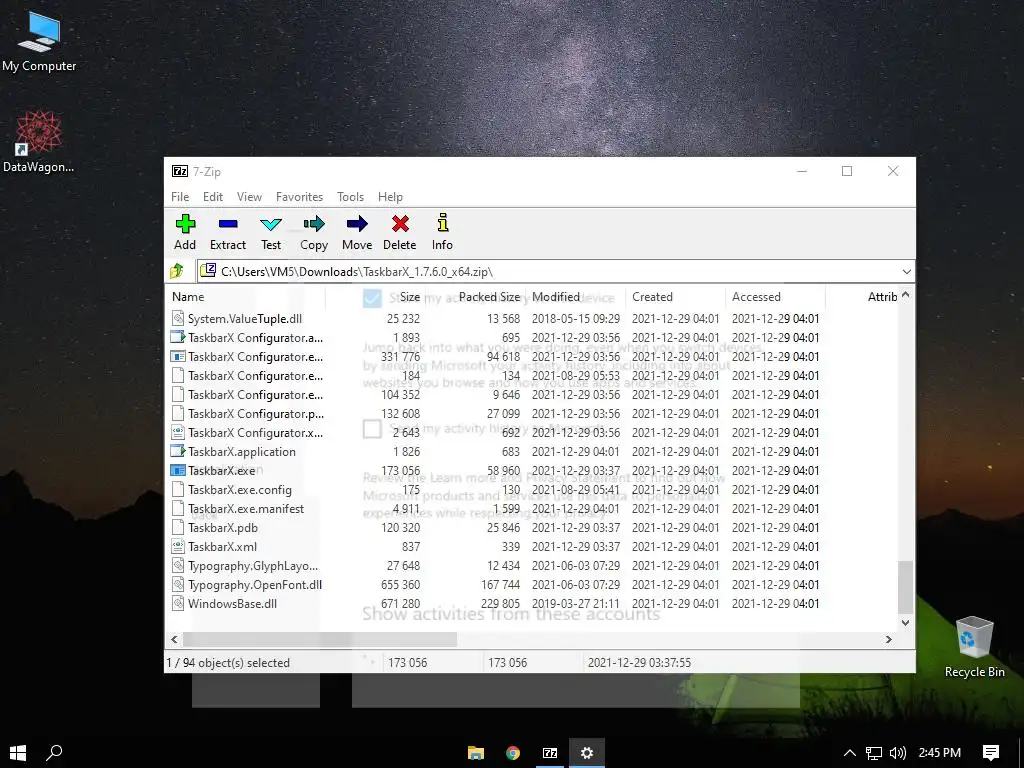Click the 2019-03-27 21:11 modified date
Screen dimensions: 1024x768
pos(575,603)
